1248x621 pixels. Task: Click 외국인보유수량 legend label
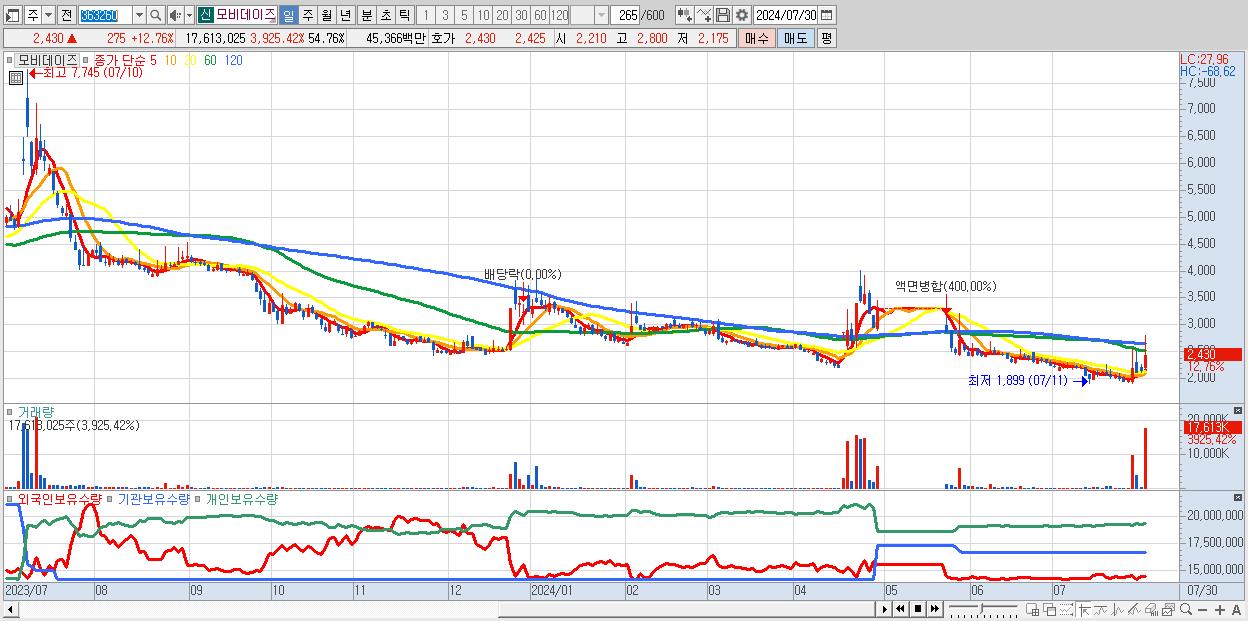tap(59, 498)
